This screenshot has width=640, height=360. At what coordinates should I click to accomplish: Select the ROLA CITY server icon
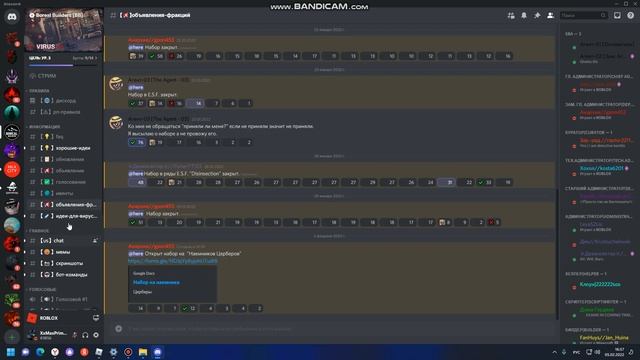pos(12,169)
